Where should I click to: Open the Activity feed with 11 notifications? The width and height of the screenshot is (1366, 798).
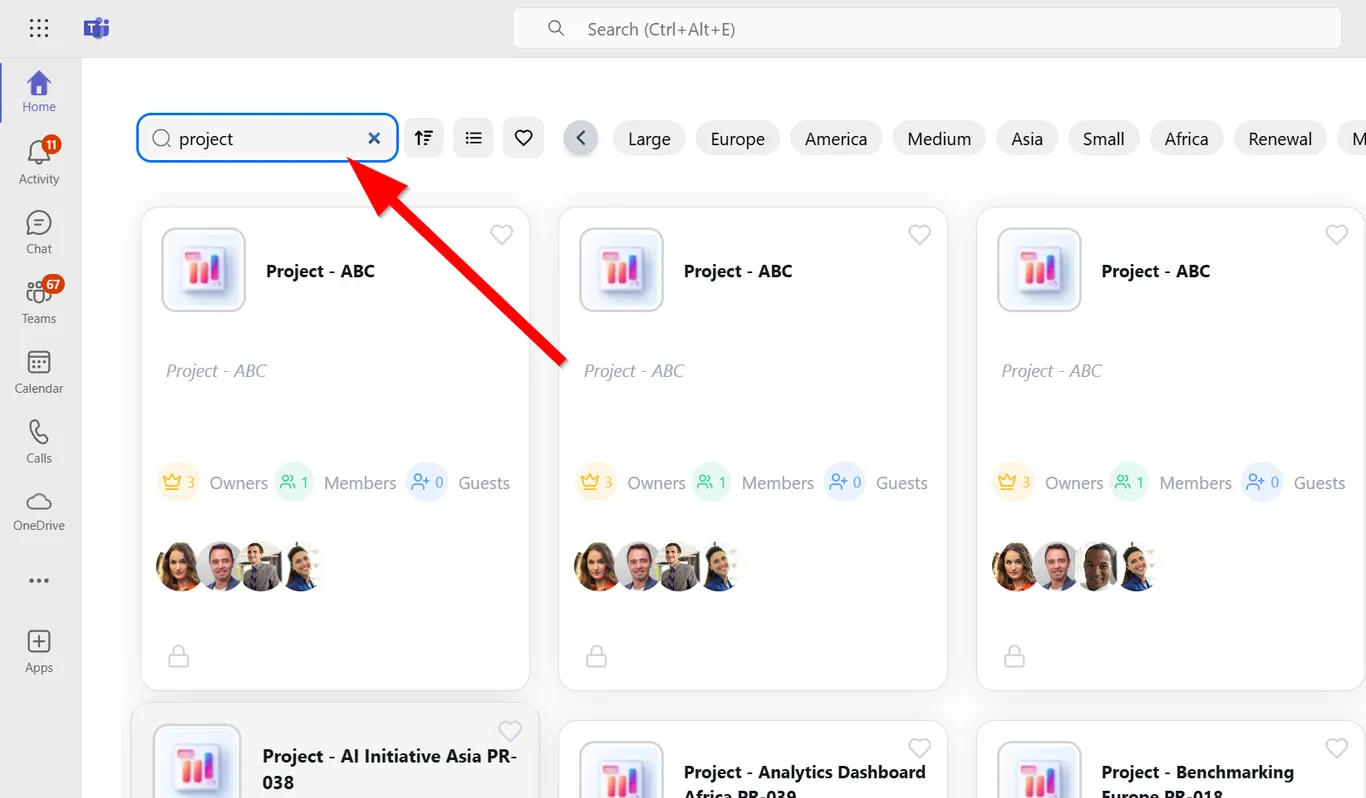[x=39, y=162]
